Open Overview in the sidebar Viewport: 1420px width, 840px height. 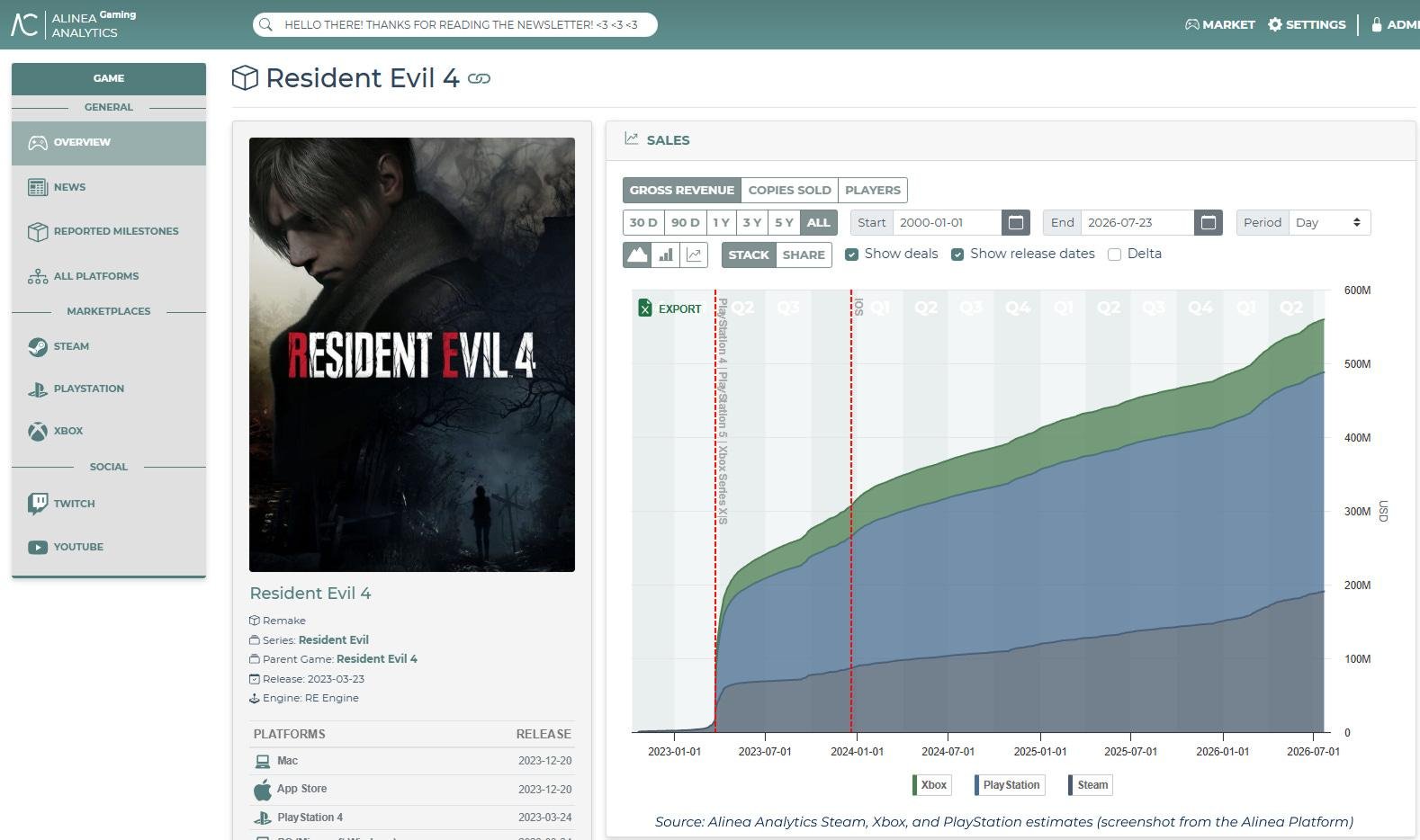coord(109,143)
